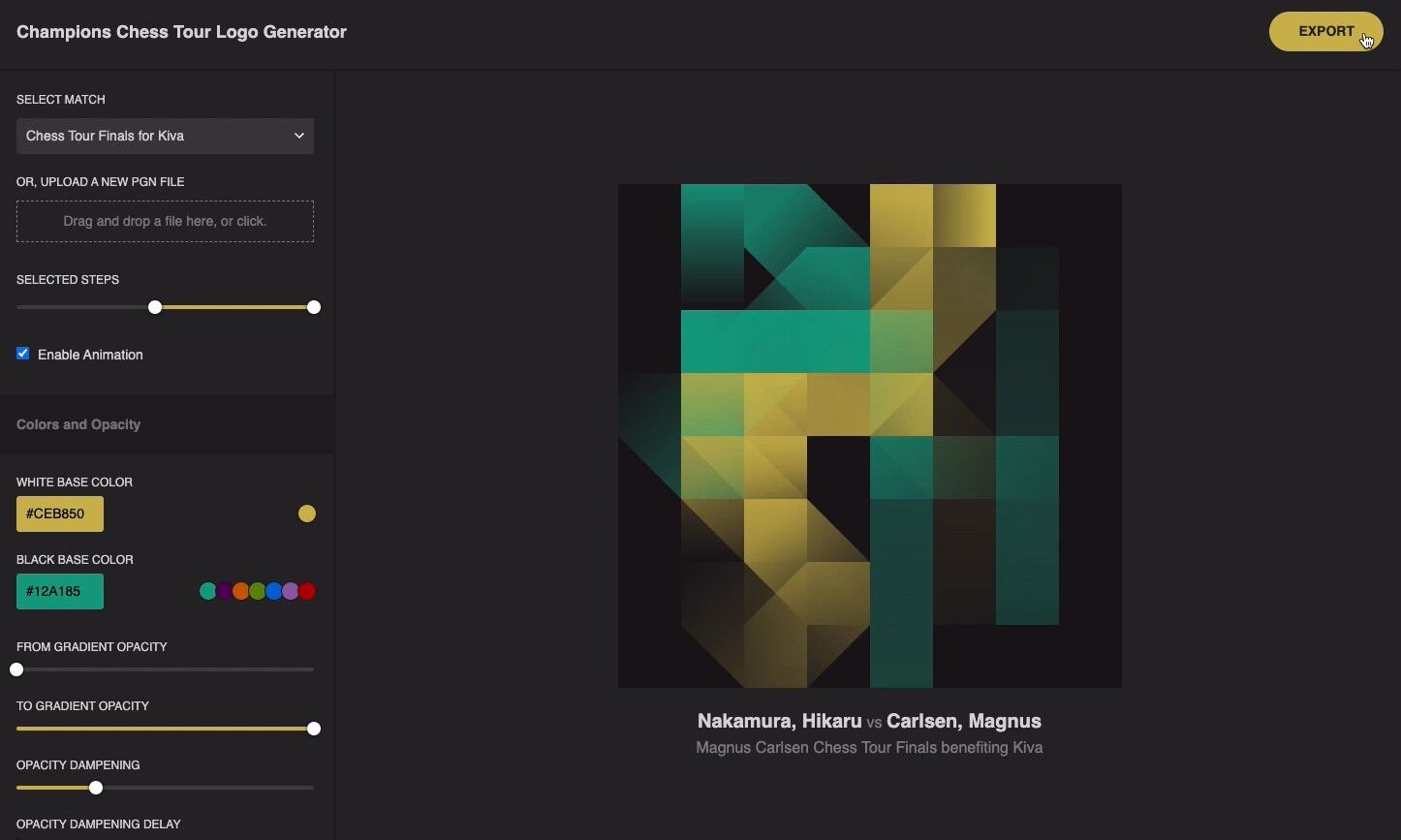This screenshot has width=1401, height=840.
Task: Choose the blue black base color swatch
Action: point(273,591)
